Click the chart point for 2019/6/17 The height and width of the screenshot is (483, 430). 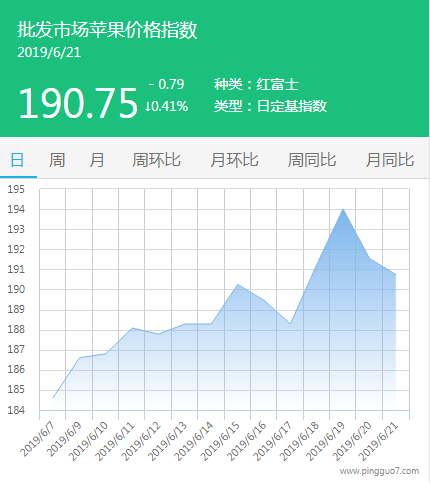point(290,324)
